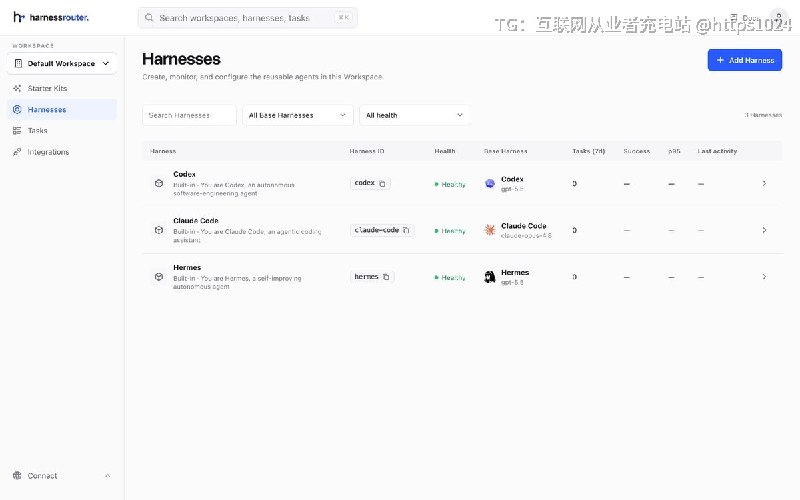Click the Success column header
The width and height of the screenshot is (800, 500).
[637, 151]
